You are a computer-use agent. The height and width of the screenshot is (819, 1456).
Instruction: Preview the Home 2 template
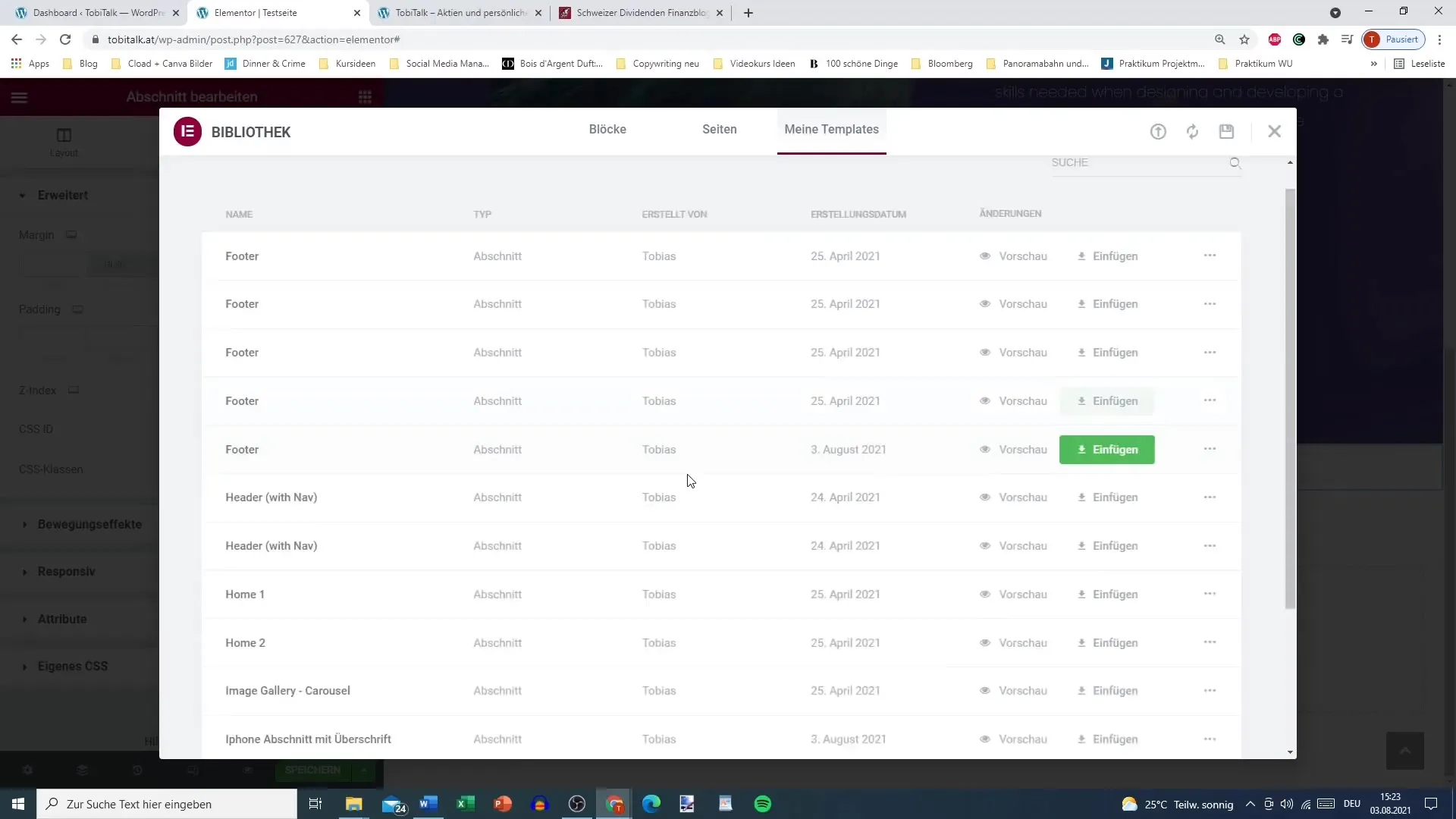(1013, 643)
